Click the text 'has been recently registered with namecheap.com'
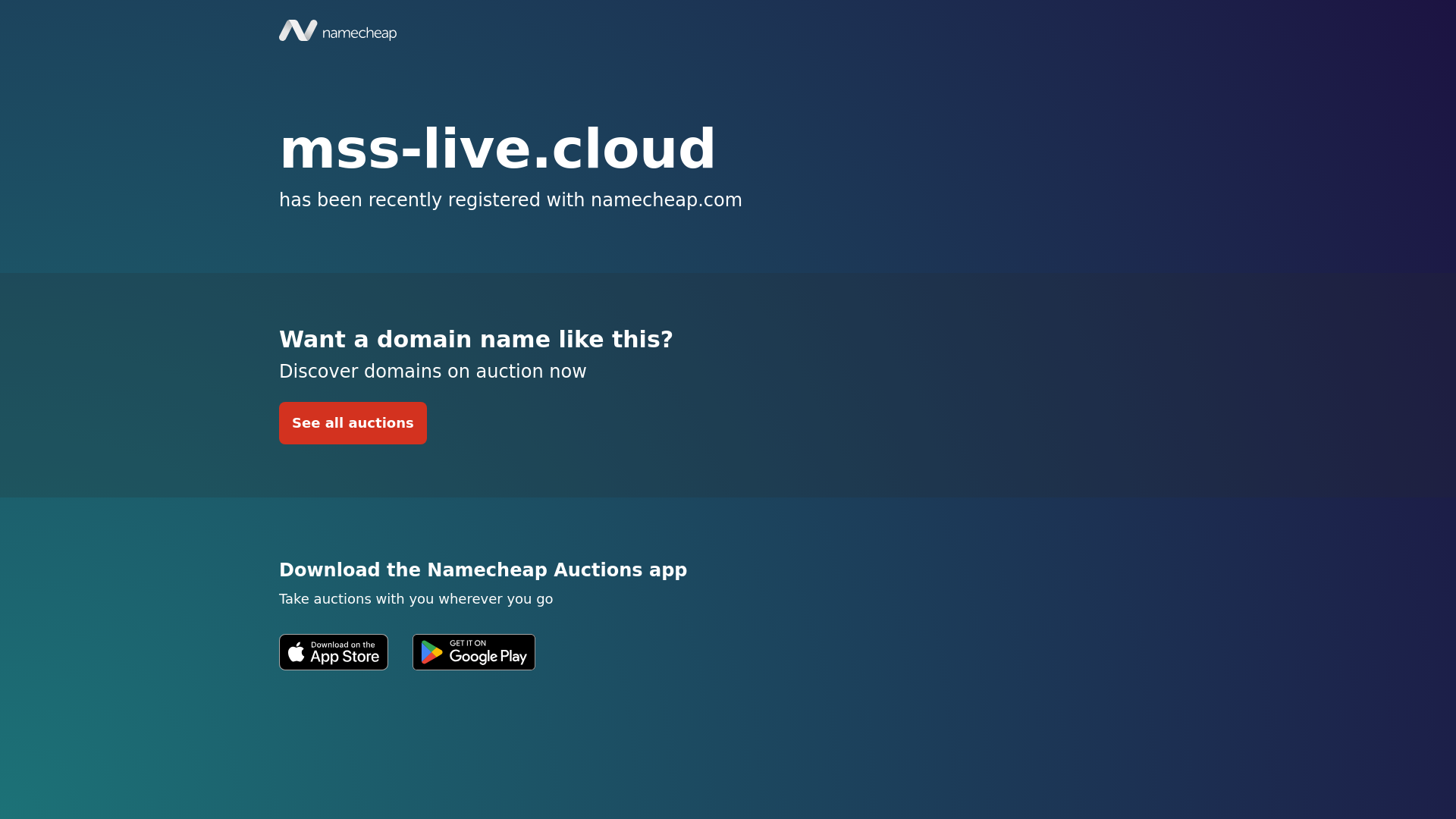This screenshot has width=1456, height=819. coord(510,200)
